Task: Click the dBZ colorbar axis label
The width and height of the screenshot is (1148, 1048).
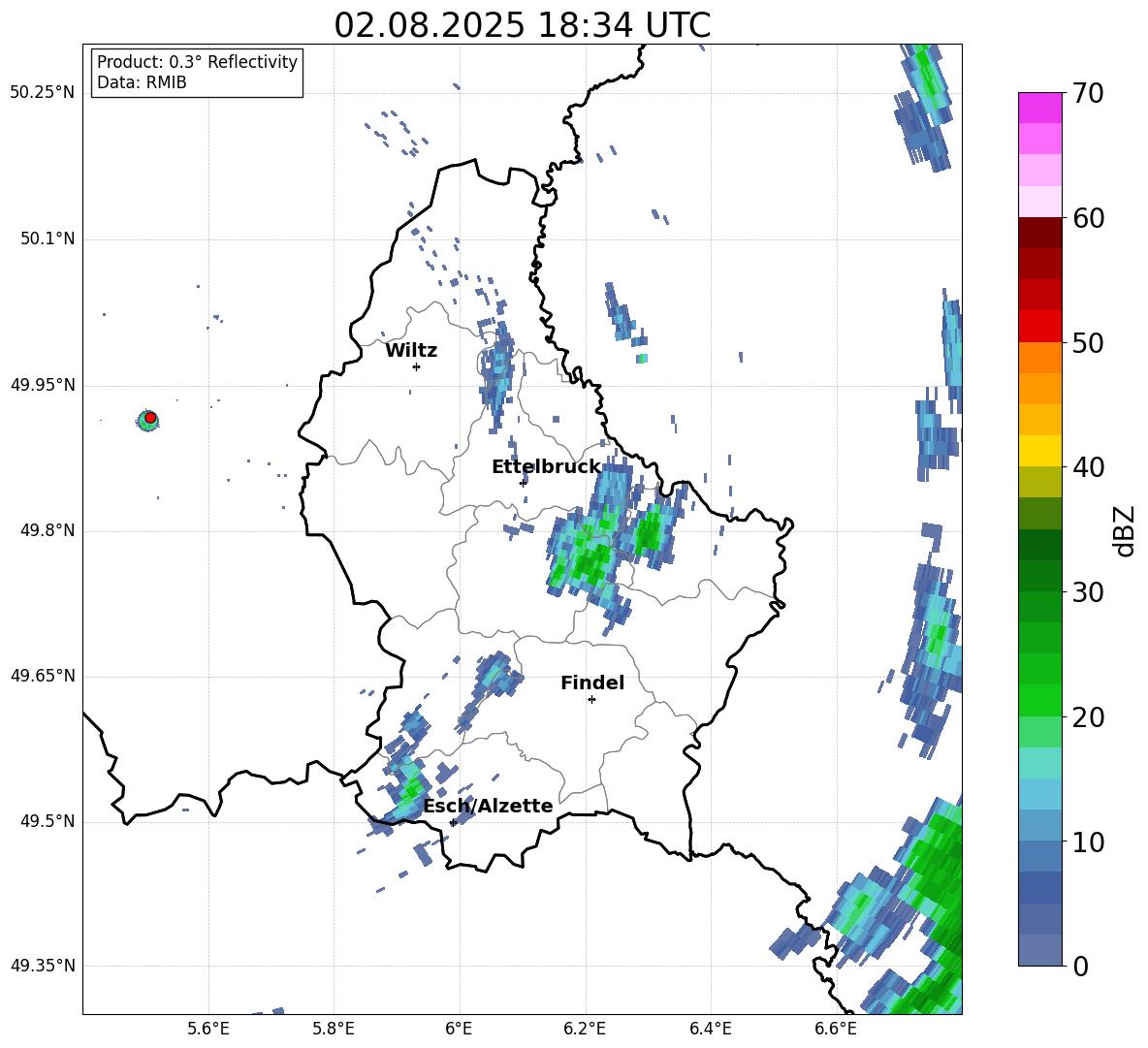Action: [1124, 530]
